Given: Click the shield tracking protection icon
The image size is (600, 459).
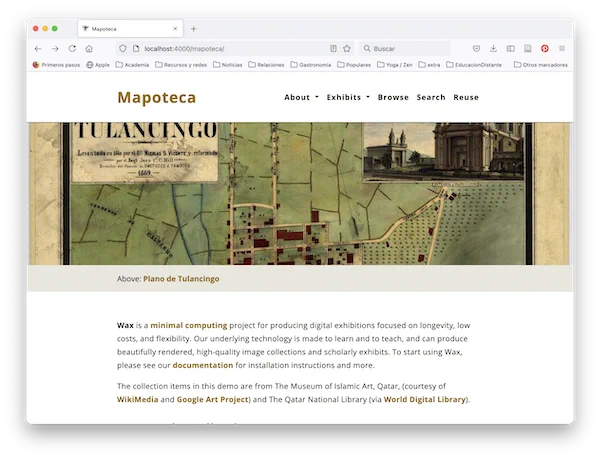Looking at the screenshot, I should tap(122, 49).
